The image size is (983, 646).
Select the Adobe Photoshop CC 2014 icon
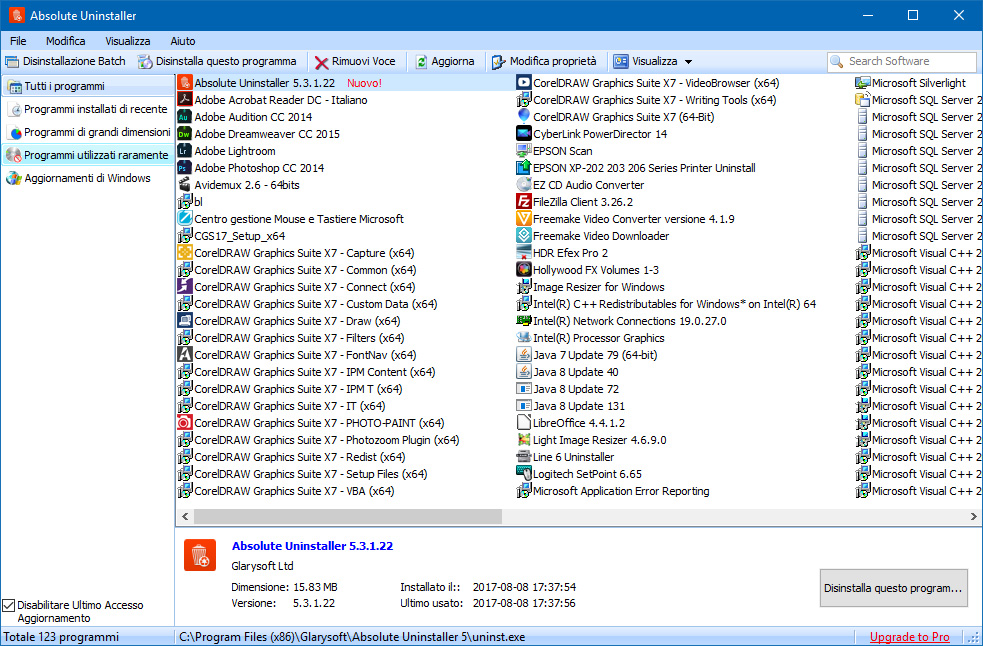[x=185, y=168]
